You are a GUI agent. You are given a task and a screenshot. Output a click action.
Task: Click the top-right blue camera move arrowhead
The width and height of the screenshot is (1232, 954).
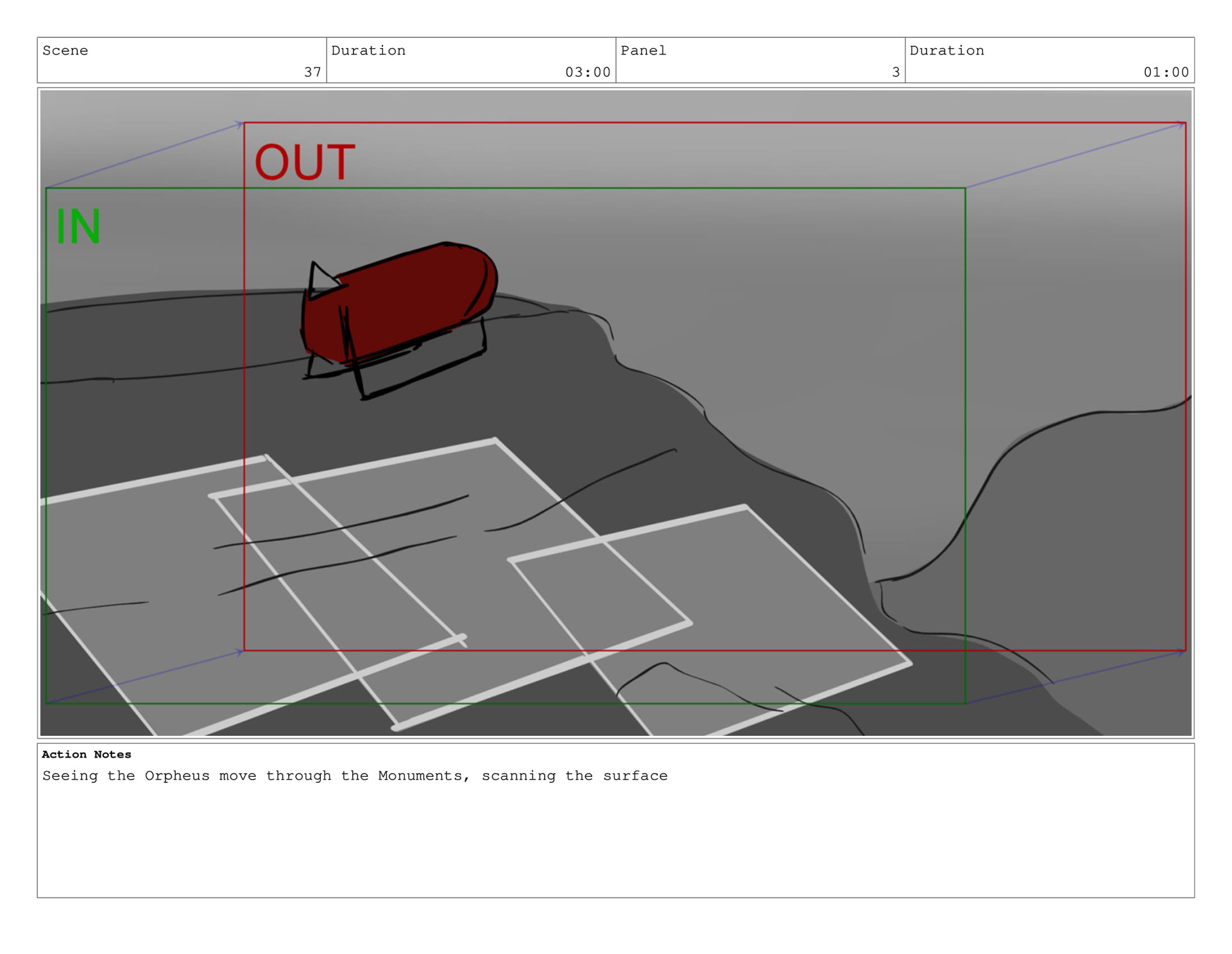point(1181,124)
